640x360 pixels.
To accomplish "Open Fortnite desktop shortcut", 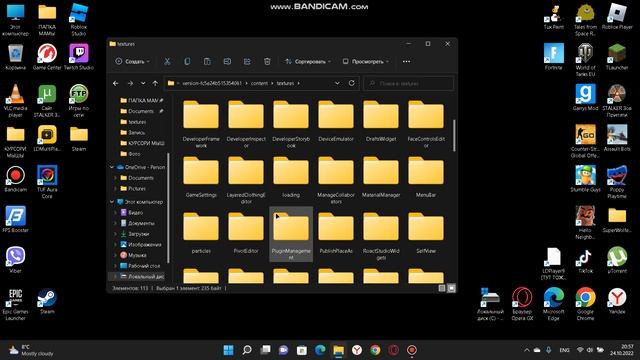I will coord(553,57).
